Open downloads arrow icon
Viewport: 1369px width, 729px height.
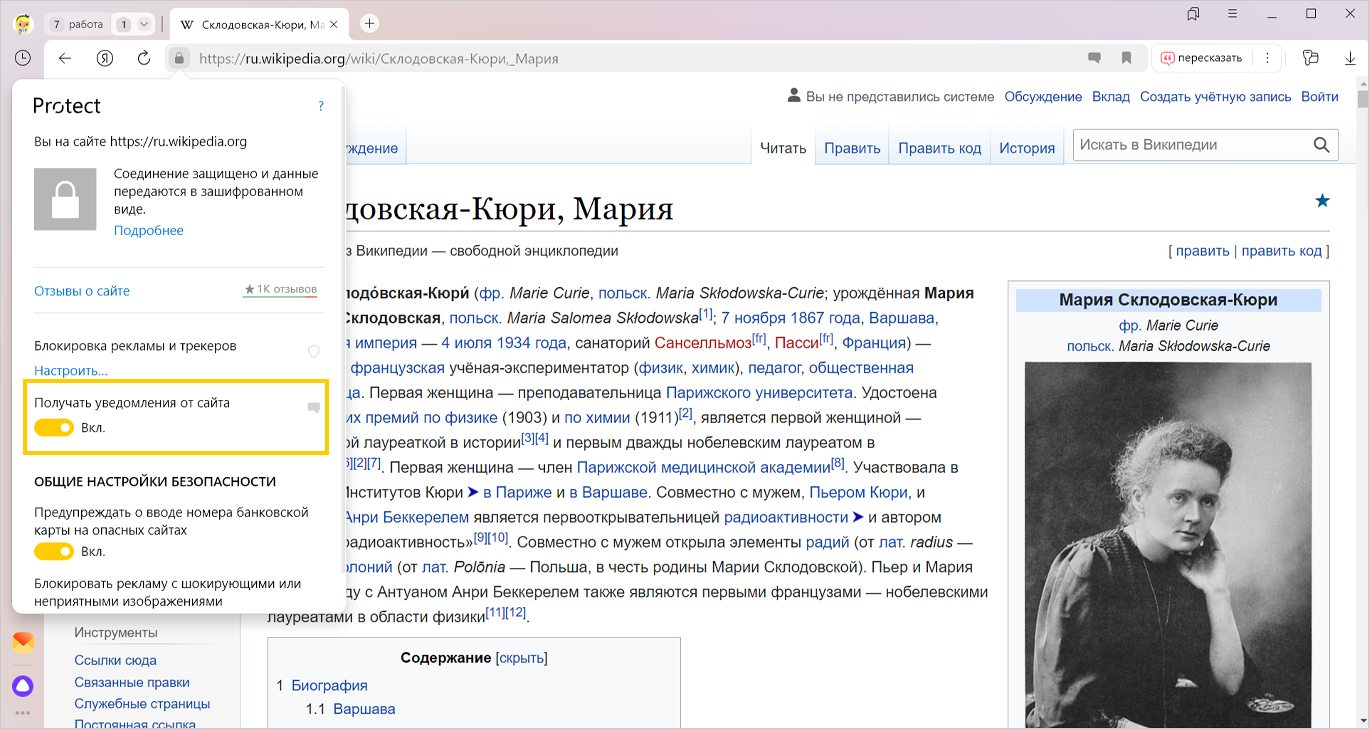pos(1349,58)
